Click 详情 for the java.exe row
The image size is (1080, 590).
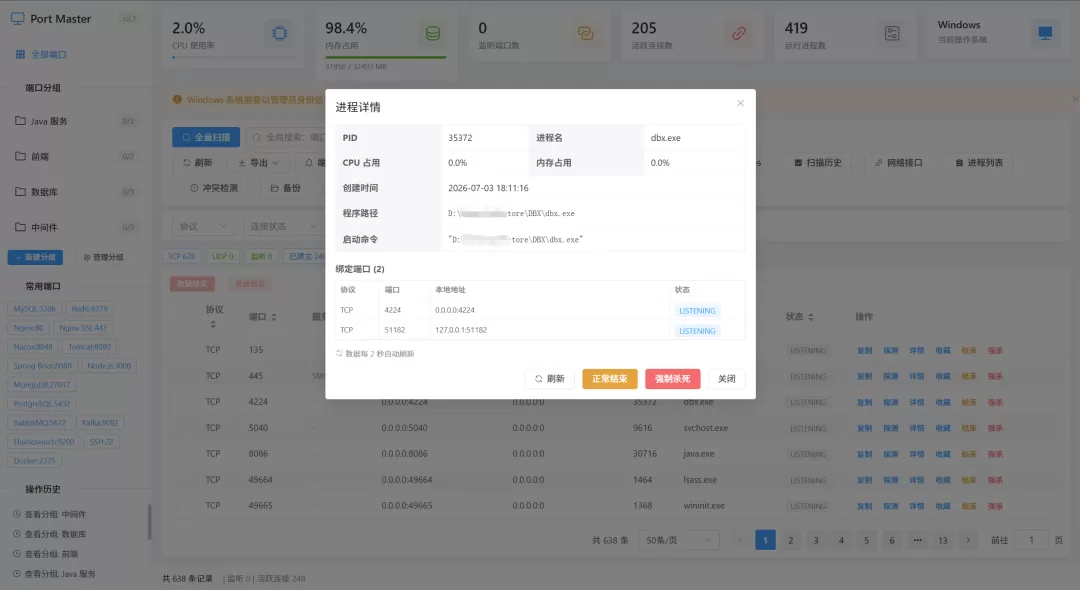point(917,454)
